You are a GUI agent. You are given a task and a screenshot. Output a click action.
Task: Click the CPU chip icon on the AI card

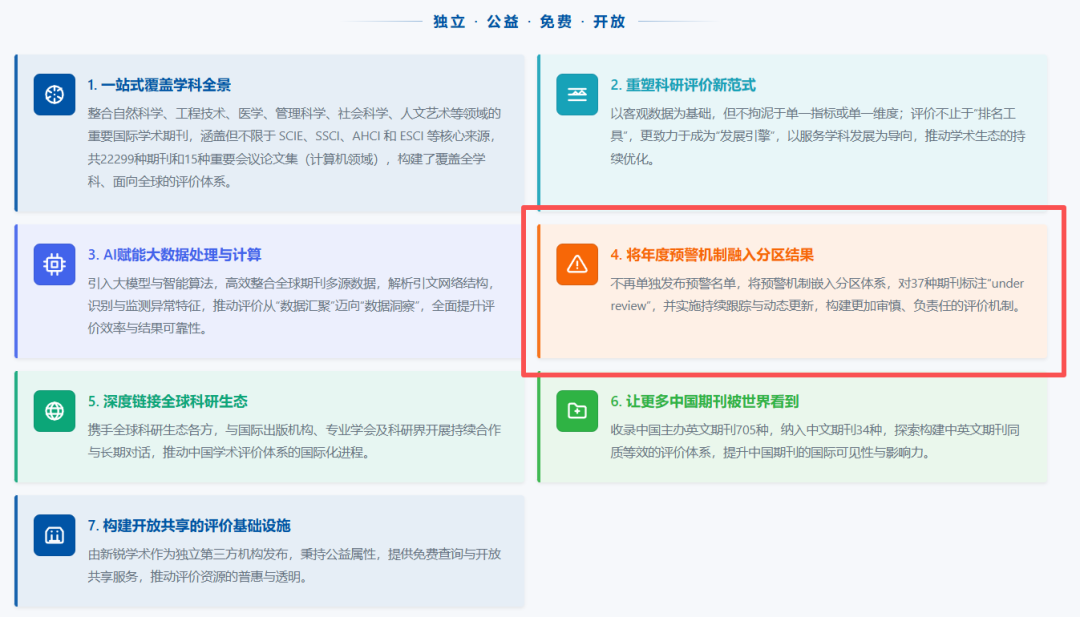click(x=54, y=264)
